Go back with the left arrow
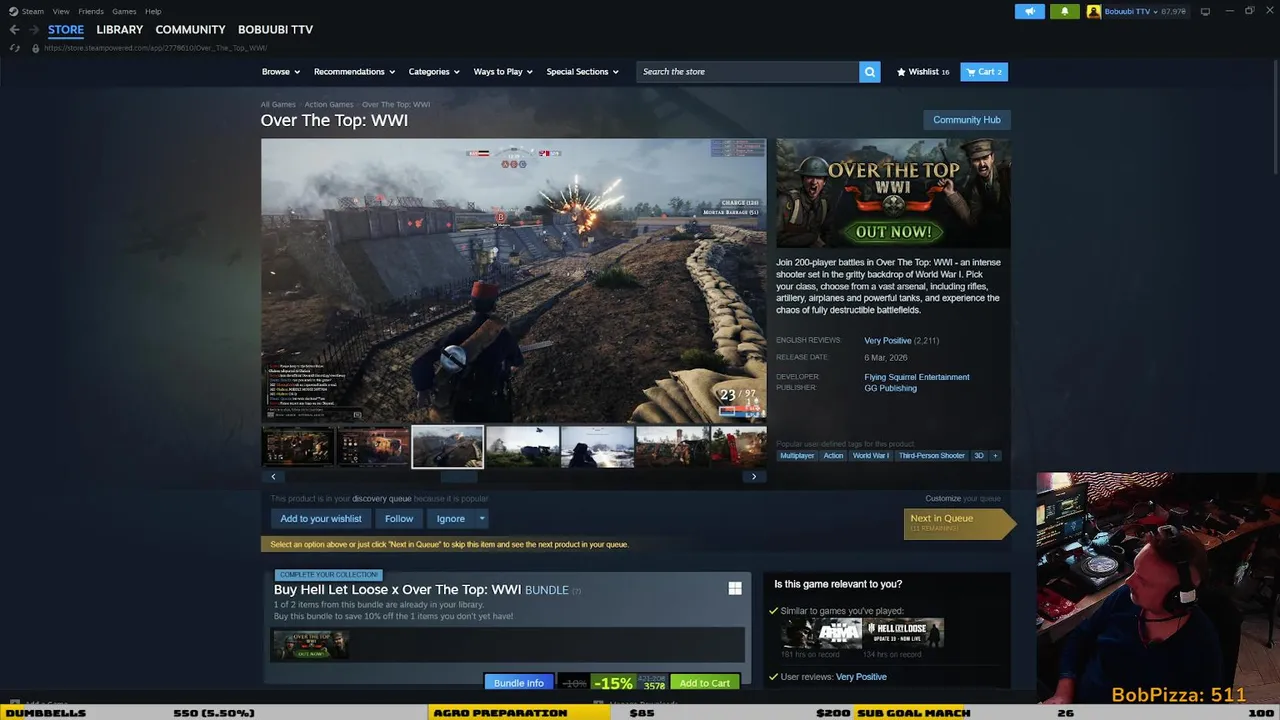The image size is (1280, 720). 14,30
